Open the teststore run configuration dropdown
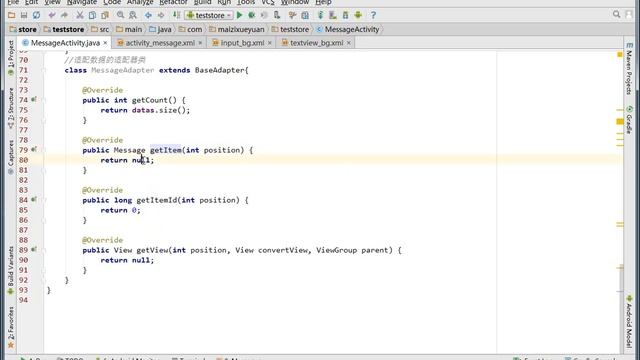 pos(209,16)
